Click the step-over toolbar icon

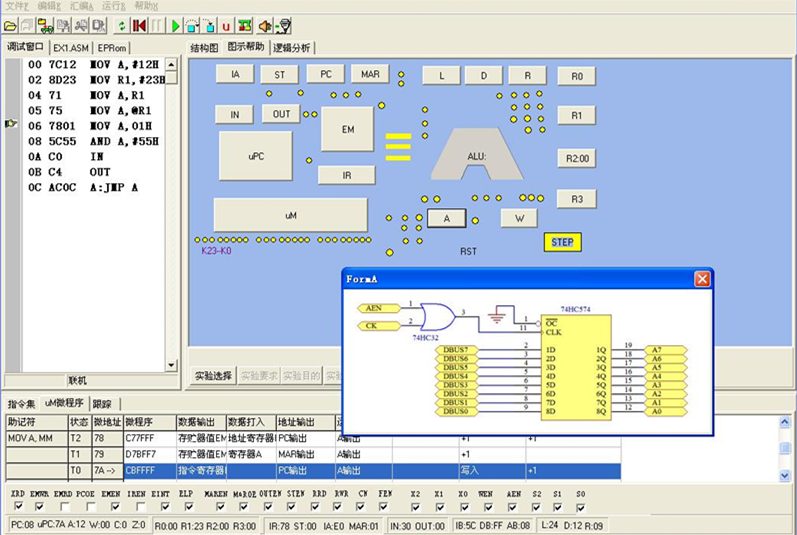click(x=193, y=25)
